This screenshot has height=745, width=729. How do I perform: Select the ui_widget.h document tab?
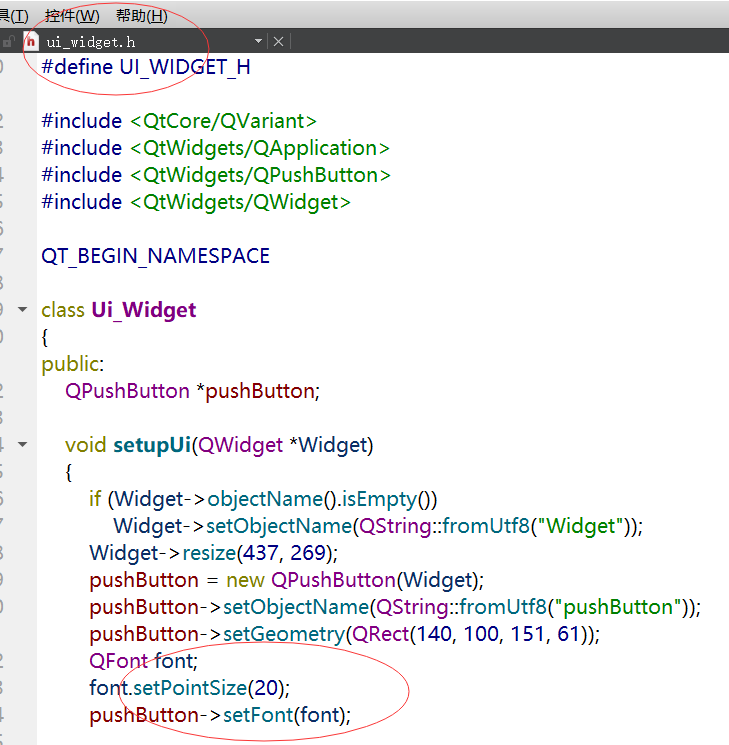pos(91,42)
